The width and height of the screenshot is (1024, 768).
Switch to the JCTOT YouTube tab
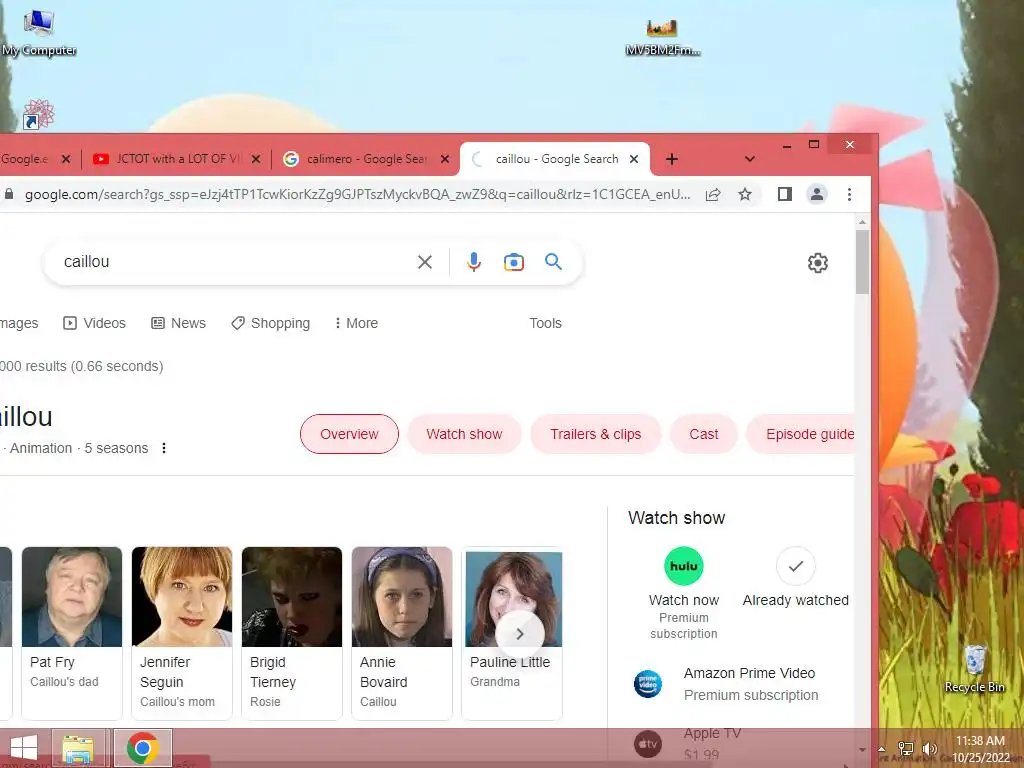click(176, 159)
